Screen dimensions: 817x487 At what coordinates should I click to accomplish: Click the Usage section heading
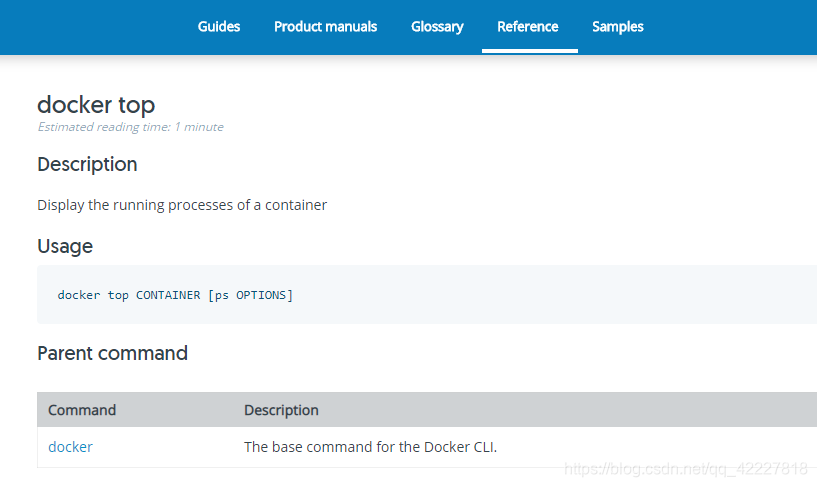(x=65, y=246)
